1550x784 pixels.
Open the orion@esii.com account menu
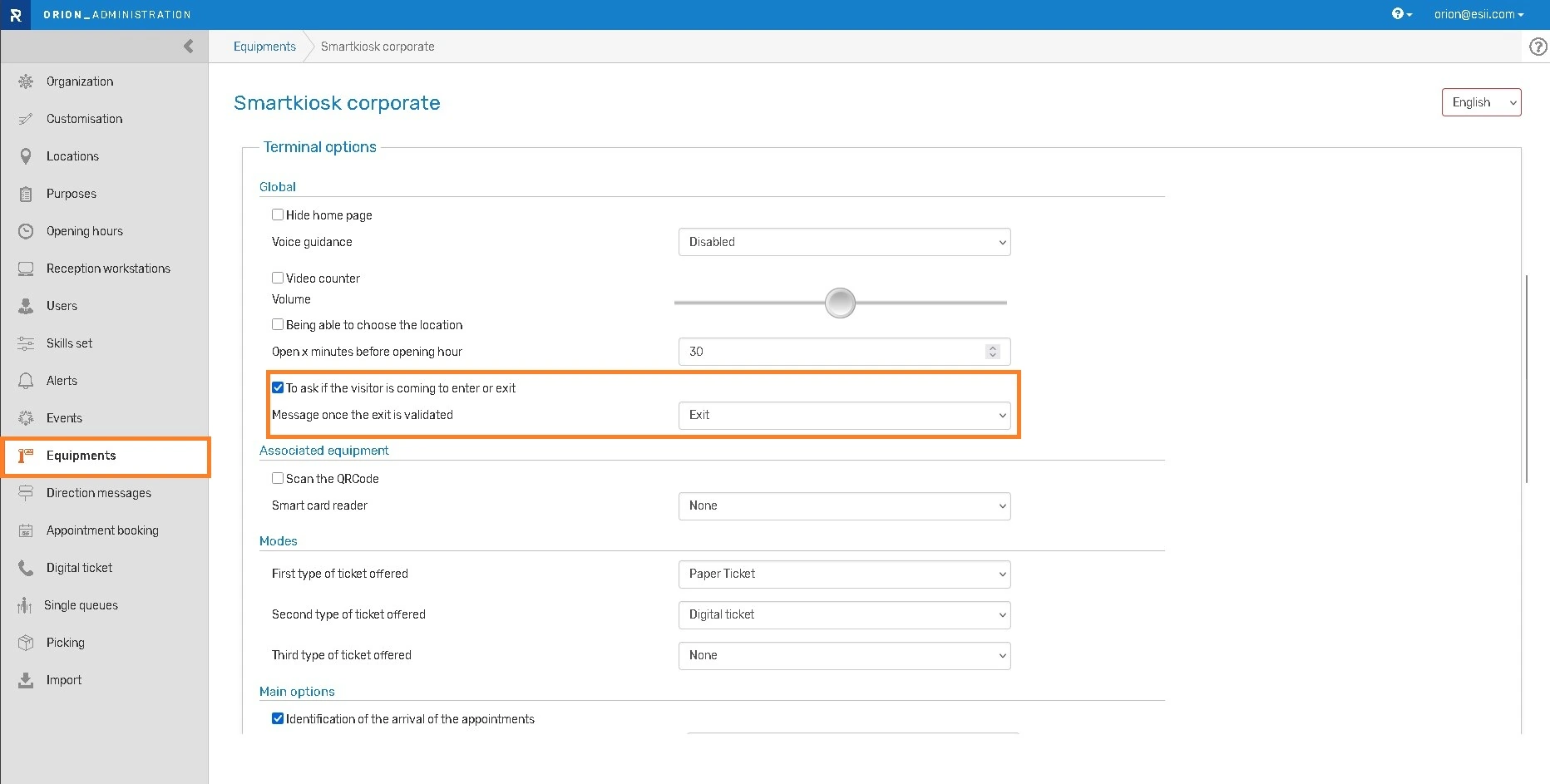1478,14
